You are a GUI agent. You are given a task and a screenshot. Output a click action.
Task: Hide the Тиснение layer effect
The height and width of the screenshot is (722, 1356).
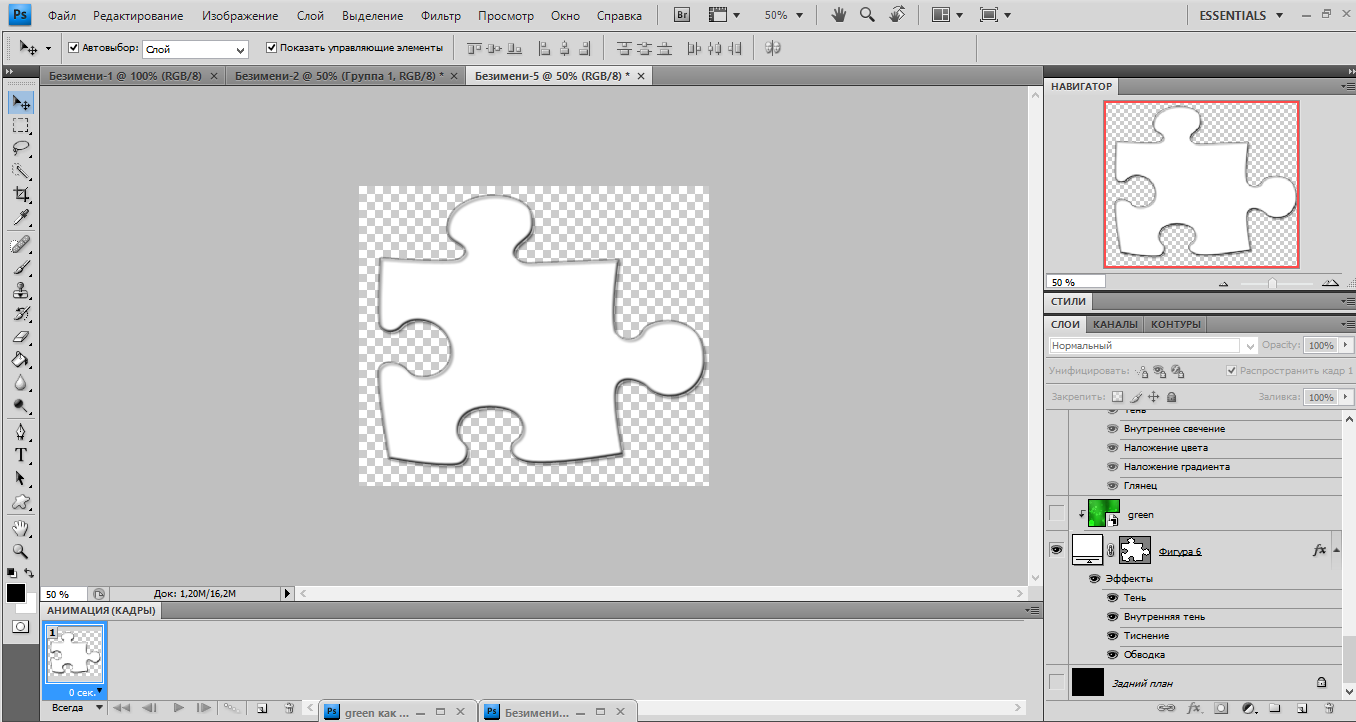coord(1112,636)
